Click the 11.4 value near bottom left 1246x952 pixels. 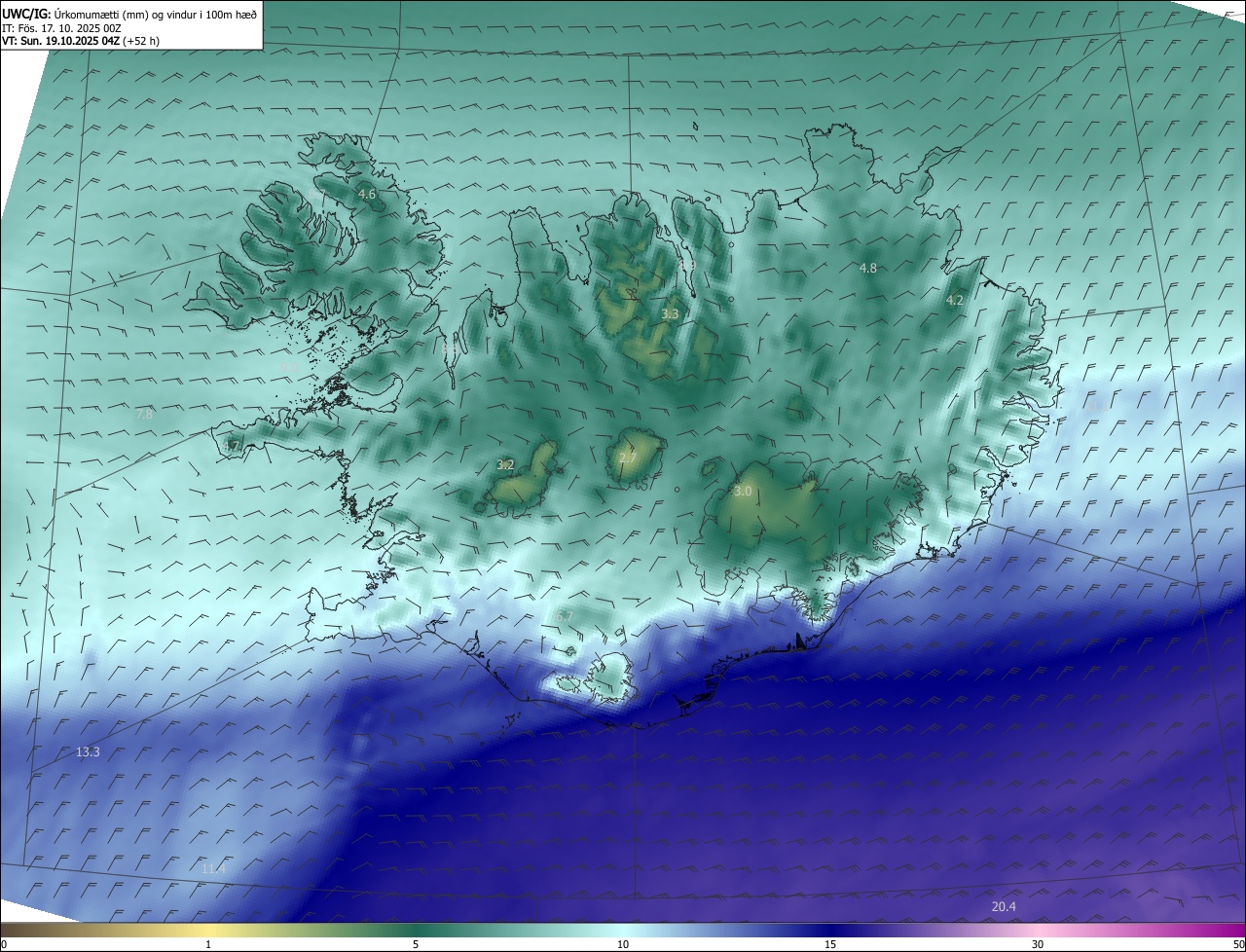coord(214,868)
